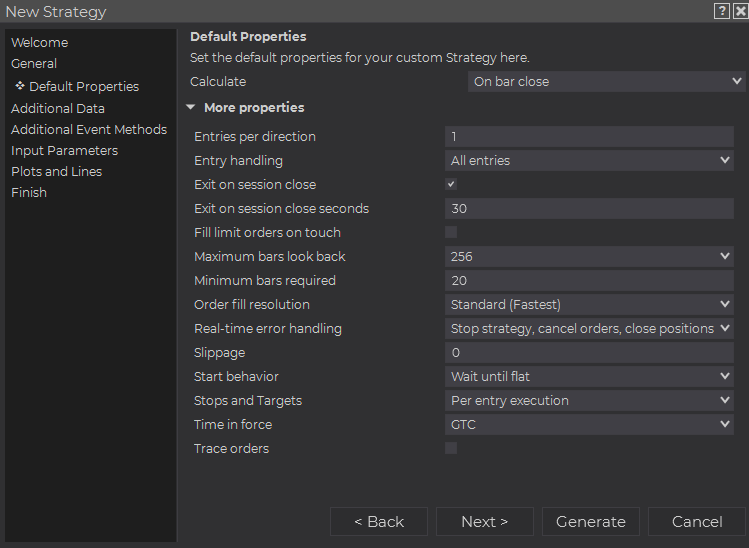The height and width of the screenshot is (548, 749).
Task: Open the Calculate dropdown
Action: (x=606, y=82)
